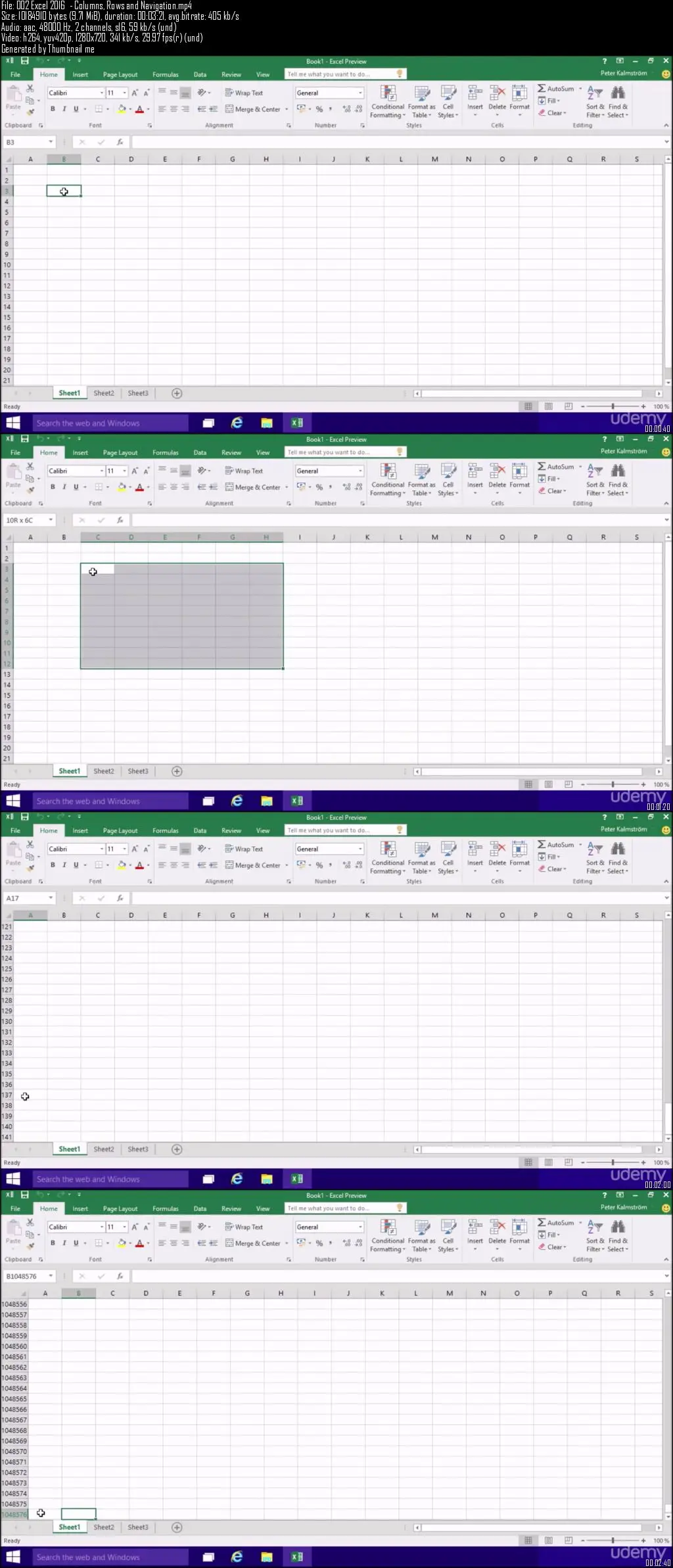Screen dimensions: 673x1568
Task: Click Copy icon in the A17 frame
Action: pos(30,857)
